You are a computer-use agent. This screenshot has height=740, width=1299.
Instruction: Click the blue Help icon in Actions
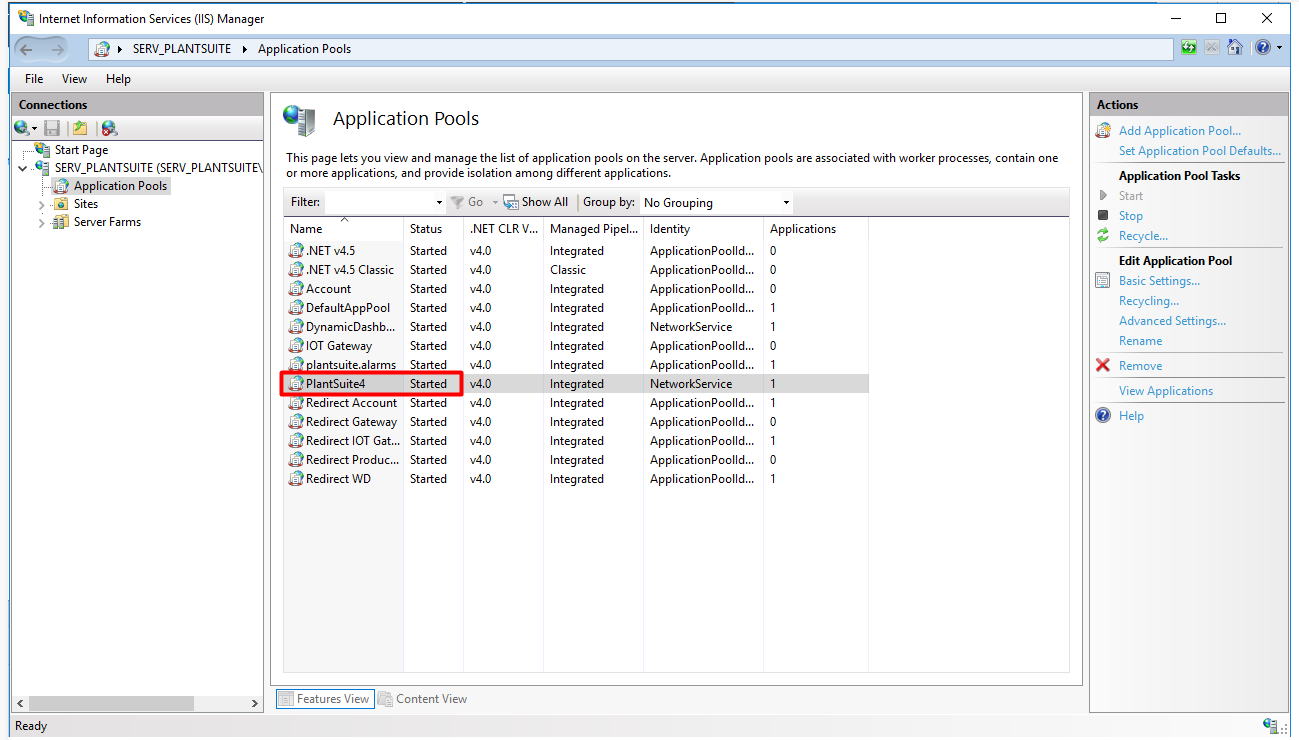(1103, 416)
